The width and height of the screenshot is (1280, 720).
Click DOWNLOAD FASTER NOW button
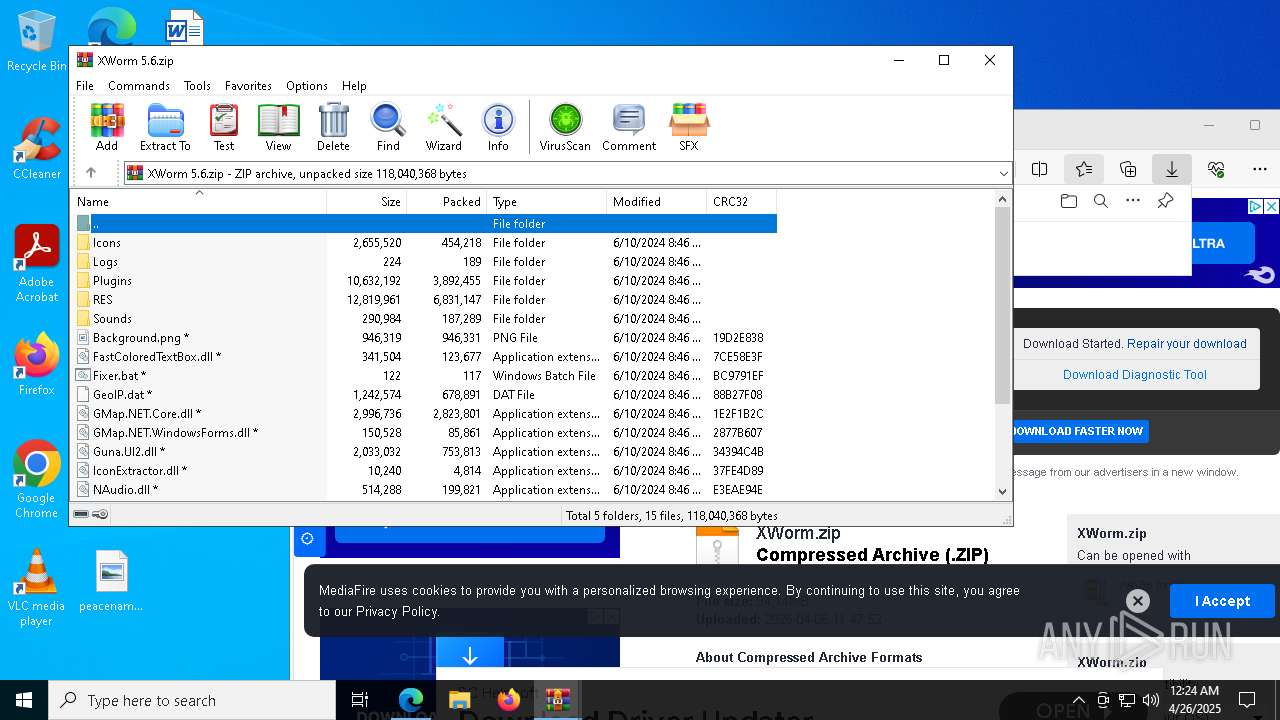(x=1078, y=431)
